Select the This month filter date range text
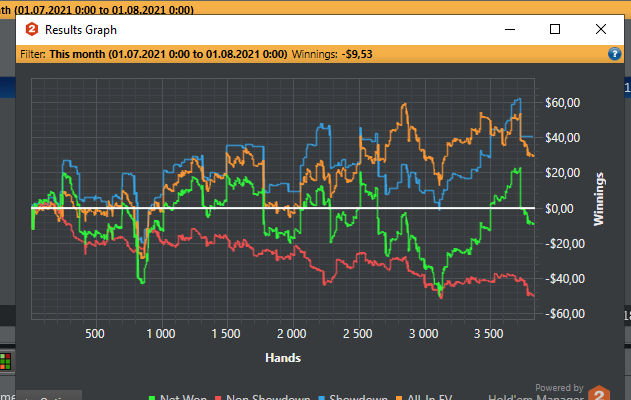The width and height of the screenshot is (631, 400). tap(169, 54)
